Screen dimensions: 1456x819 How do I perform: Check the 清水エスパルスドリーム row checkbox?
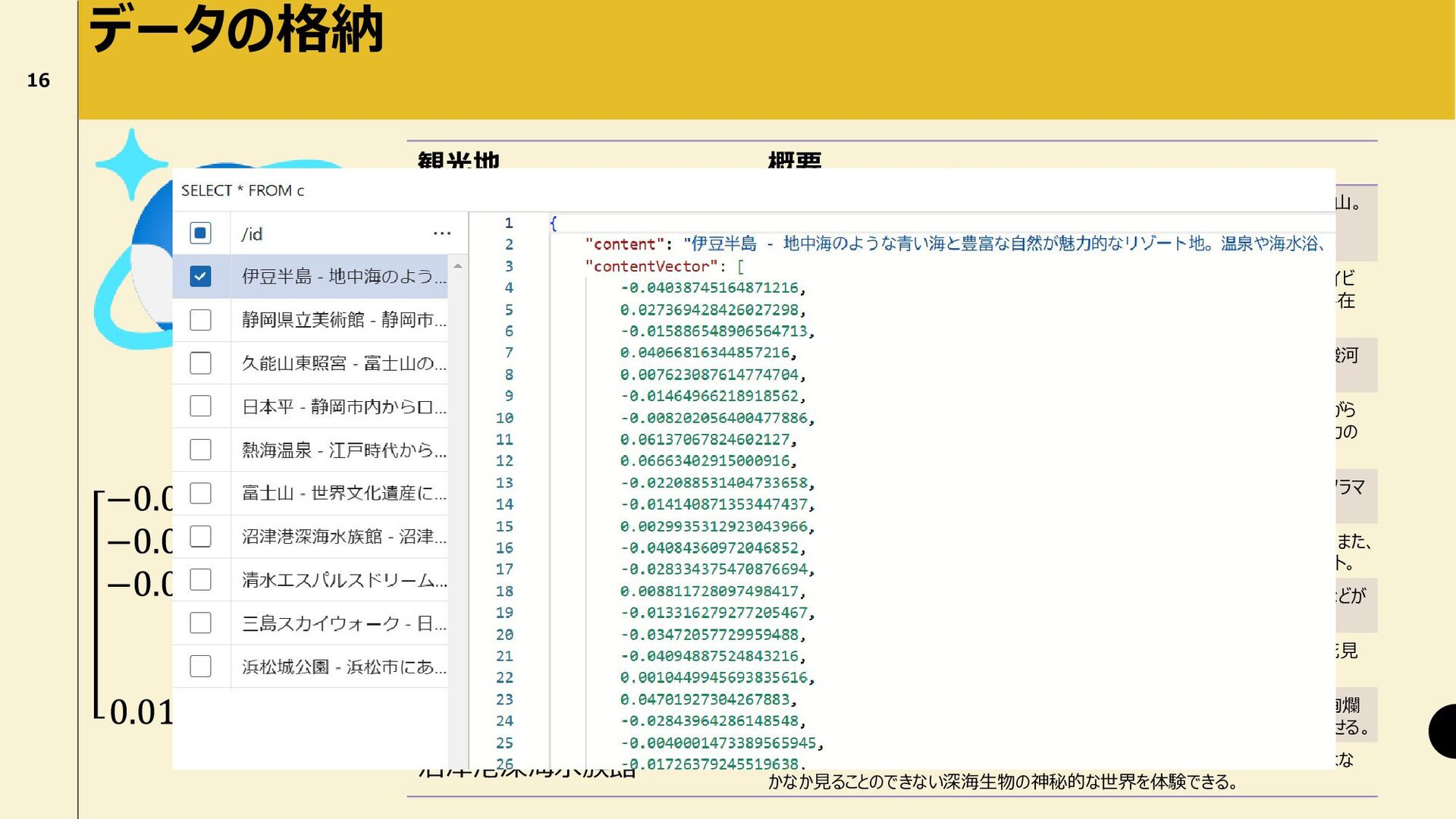(x=200, y=579)
